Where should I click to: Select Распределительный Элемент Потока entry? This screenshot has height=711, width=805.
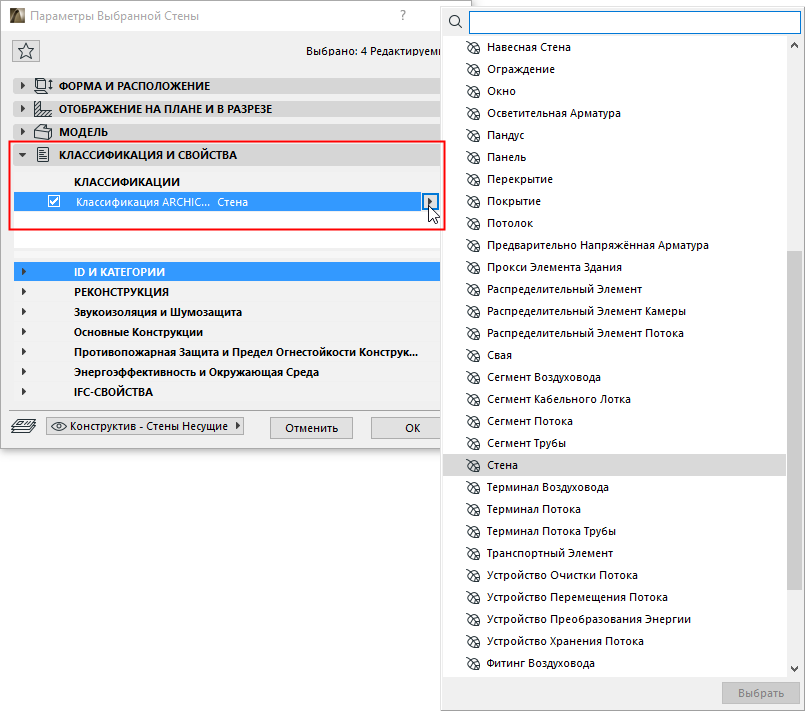[615, 333]
